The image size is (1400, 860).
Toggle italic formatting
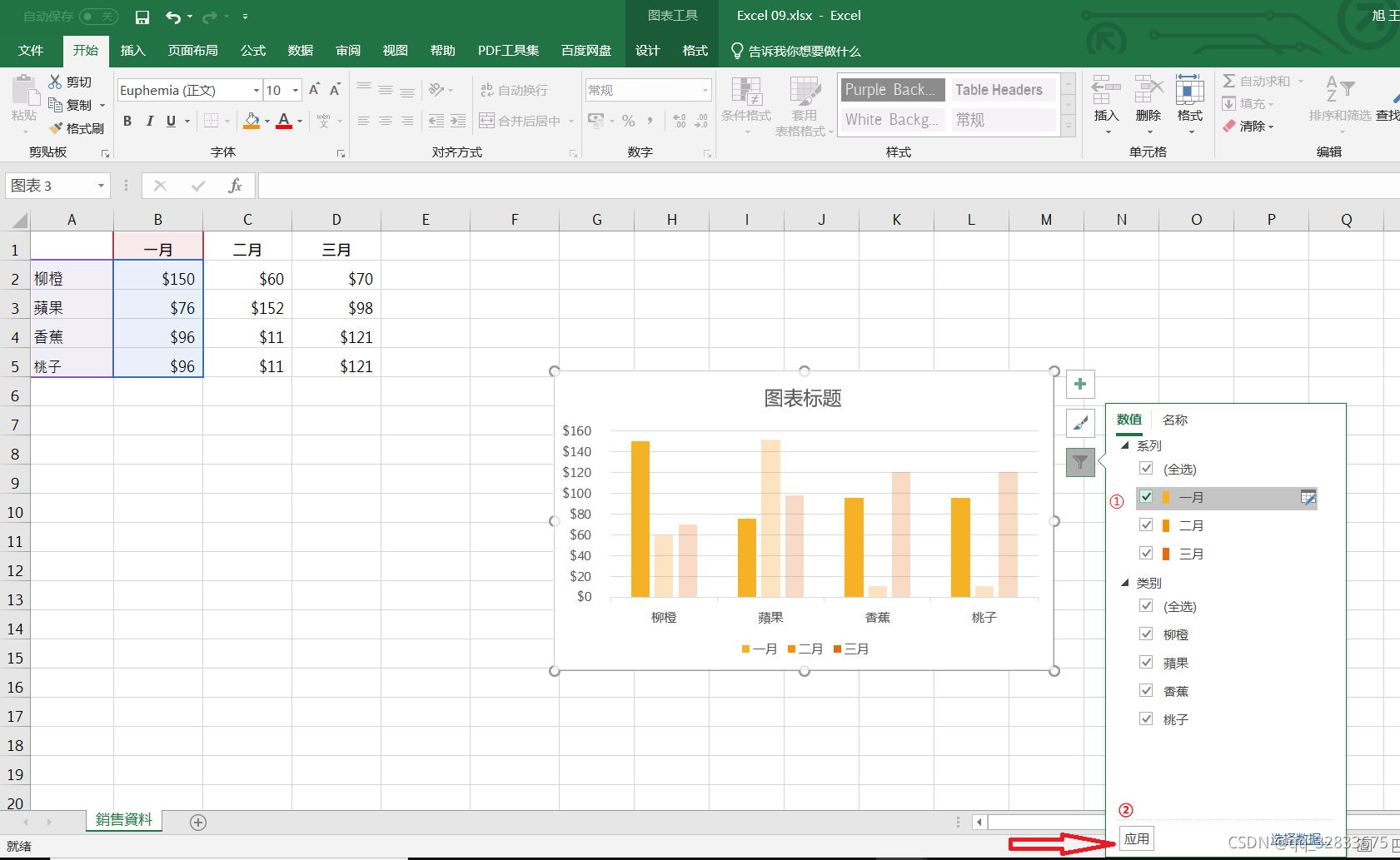pyautogui.click(x=150, y=121)
